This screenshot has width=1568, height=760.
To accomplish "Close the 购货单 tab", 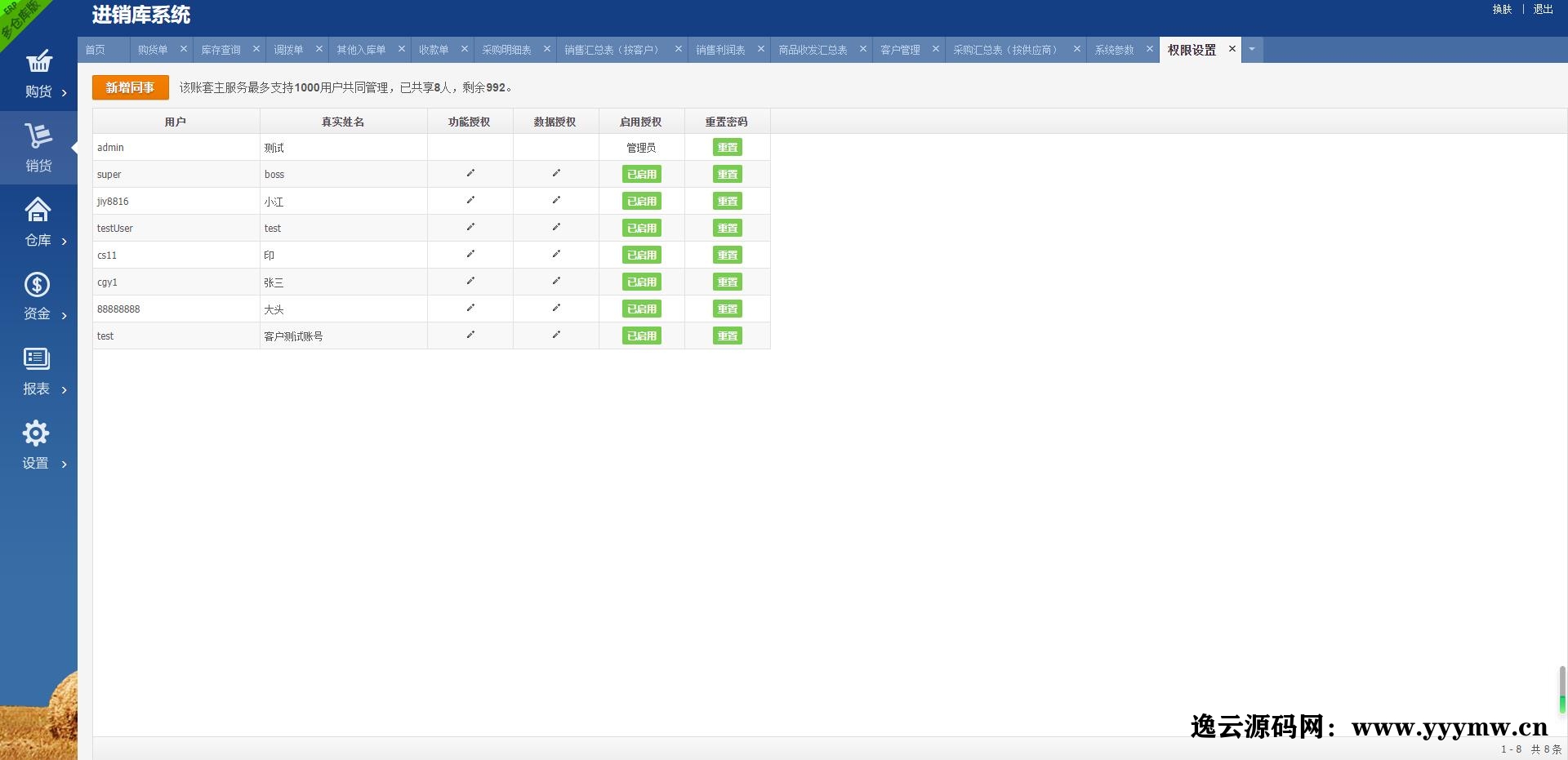I will click(184, 49).
